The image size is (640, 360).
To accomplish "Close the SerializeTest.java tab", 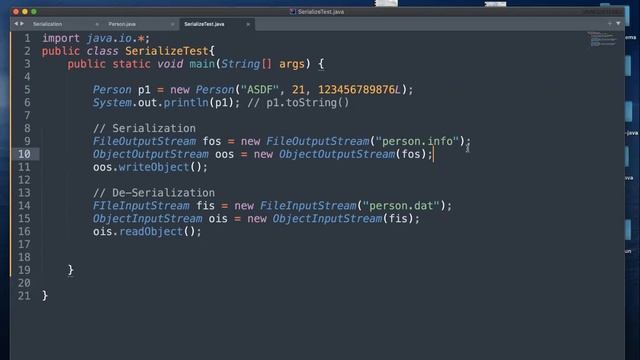I will click(x=248, y=24).
